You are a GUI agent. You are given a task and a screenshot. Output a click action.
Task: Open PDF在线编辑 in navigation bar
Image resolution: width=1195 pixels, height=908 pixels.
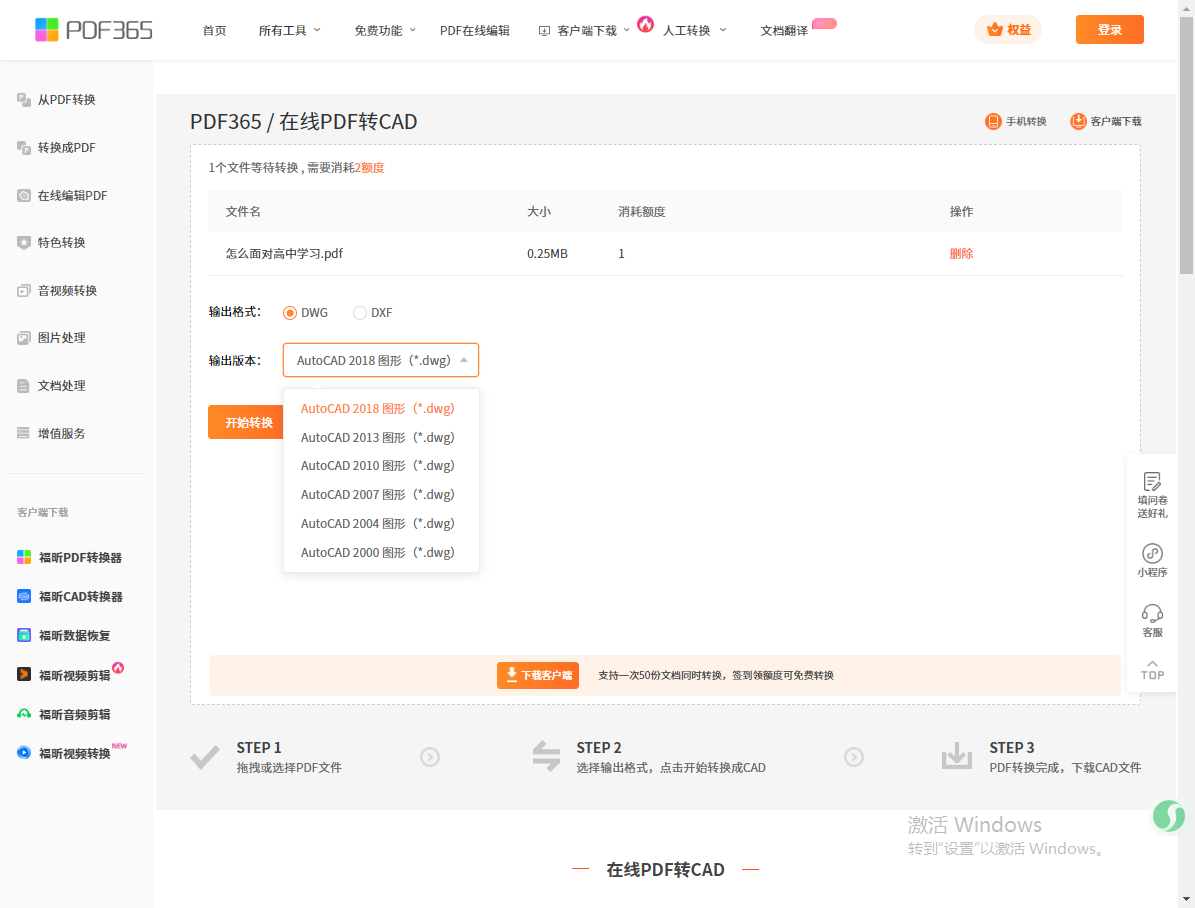point(475,30)
